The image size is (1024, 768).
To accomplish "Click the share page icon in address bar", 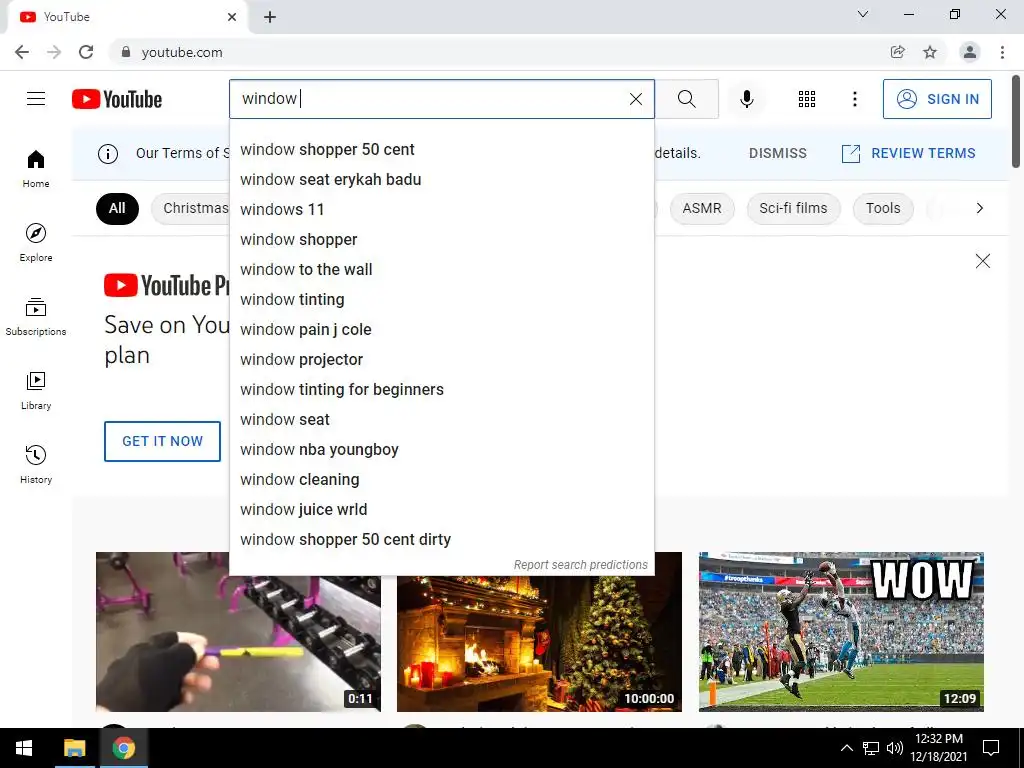I will (x=898, y=52).
